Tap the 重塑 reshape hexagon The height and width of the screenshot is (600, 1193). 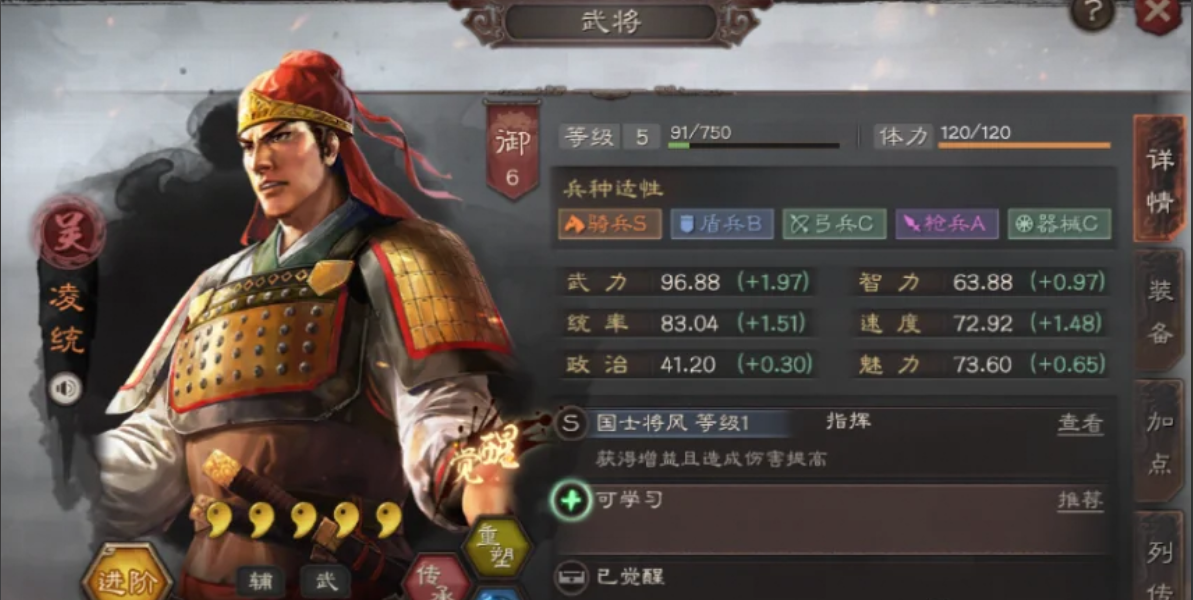coord(498,548)
